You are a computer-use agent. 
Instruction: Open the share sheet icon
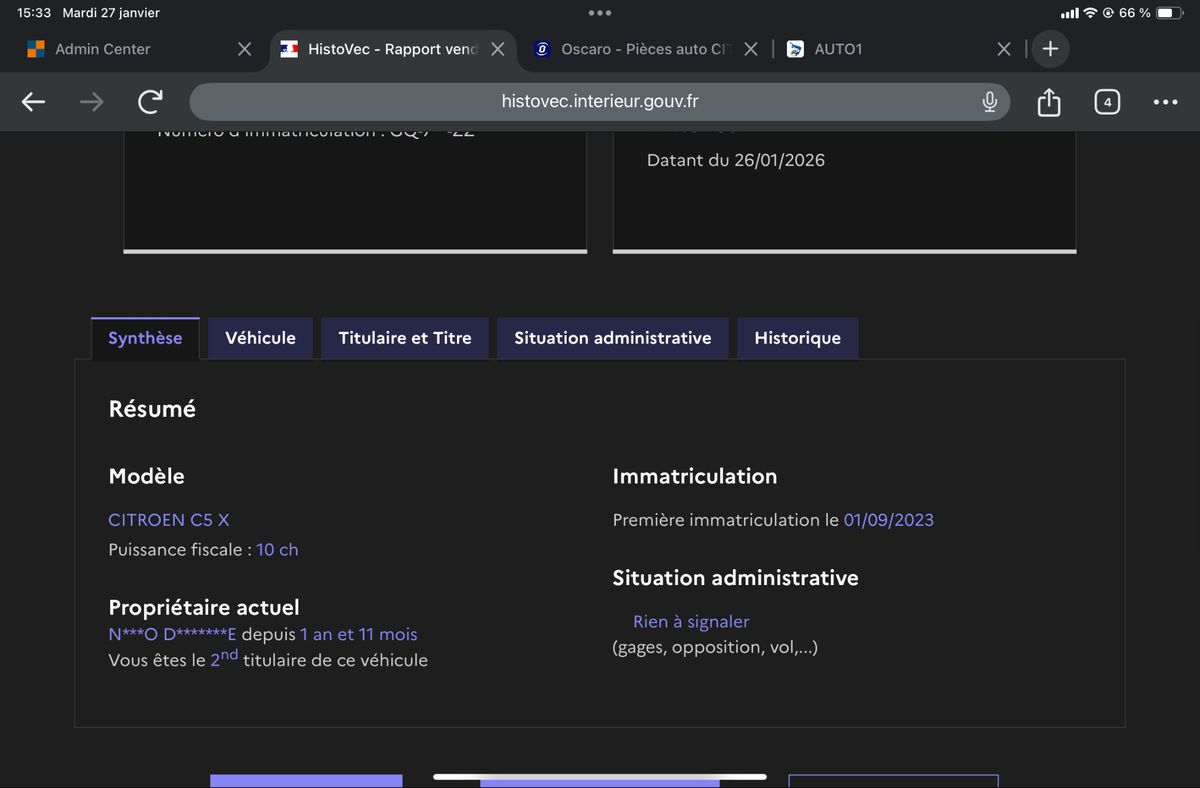(x=1048, y=101)
